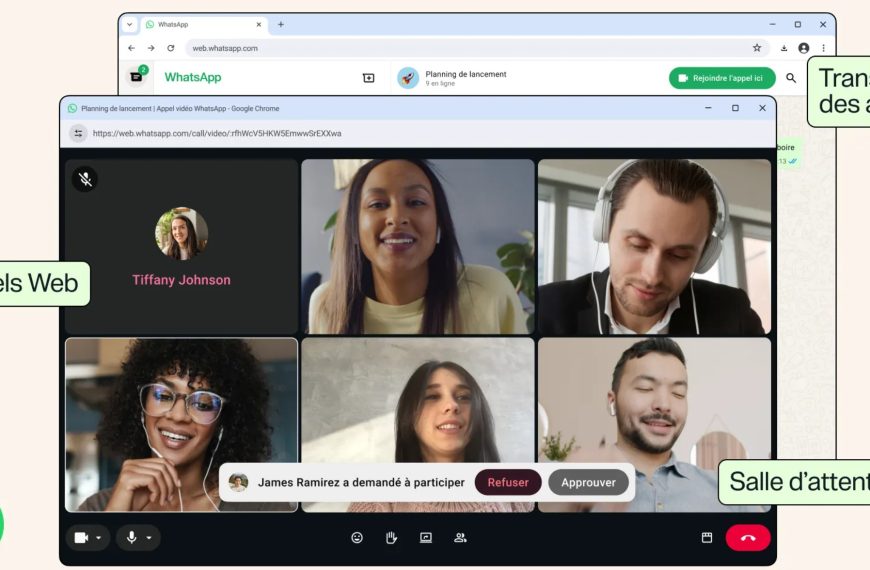Image resolution: width=870 pixels, height=570 pixels.
Task: Click the WhatsApp logo text
Action: pos(193,77)
